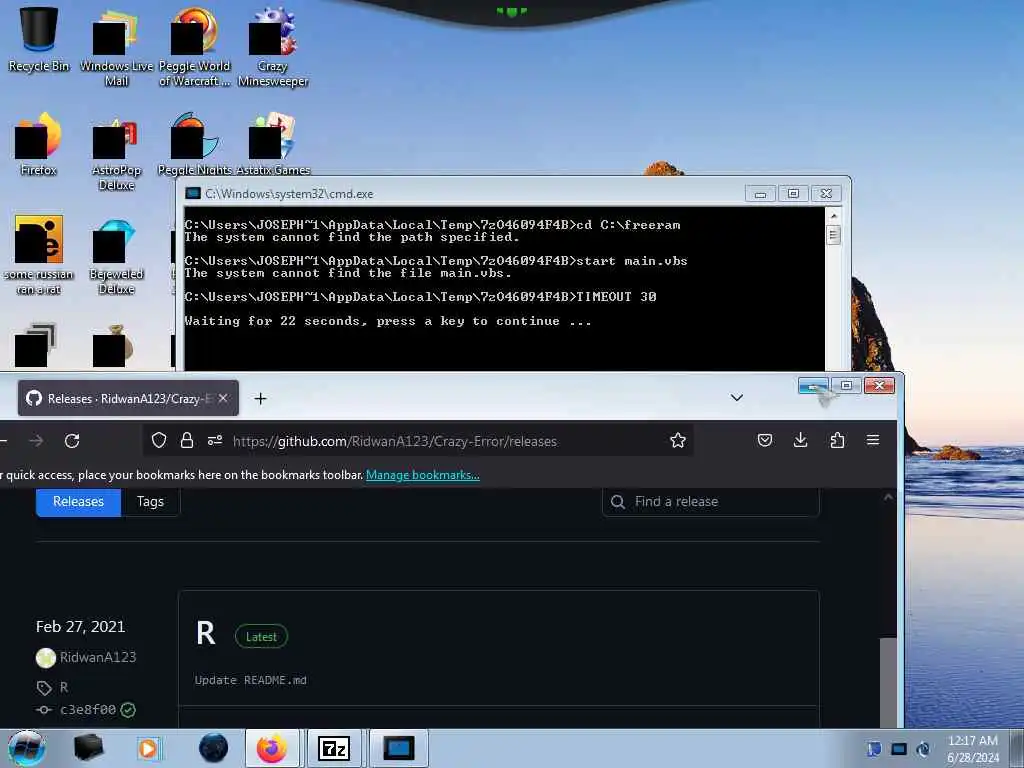
Task: Click the Find a release search field
Action: pyautogui.click(x=711, y=502)
